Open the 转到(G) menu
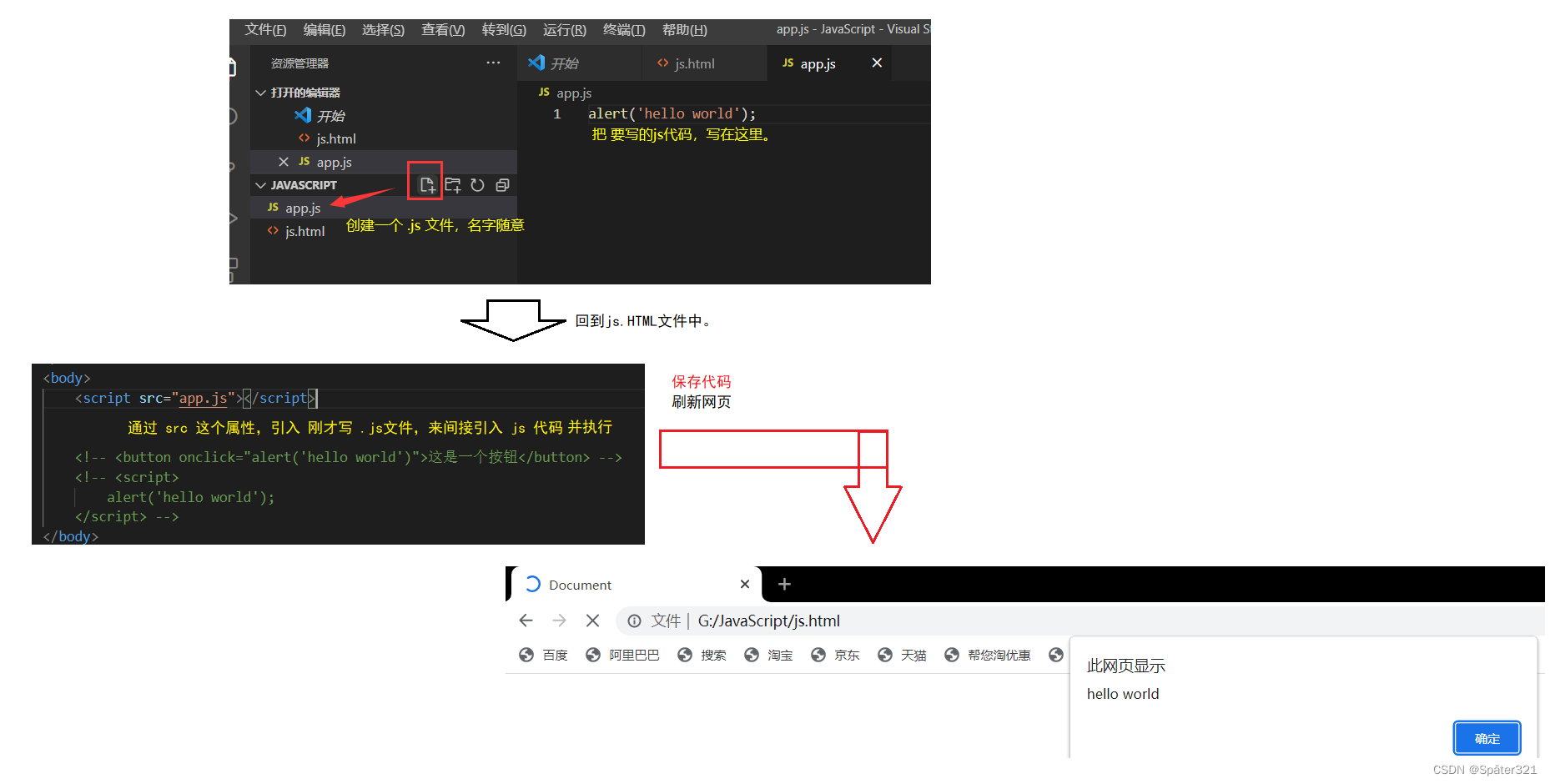 504,30
